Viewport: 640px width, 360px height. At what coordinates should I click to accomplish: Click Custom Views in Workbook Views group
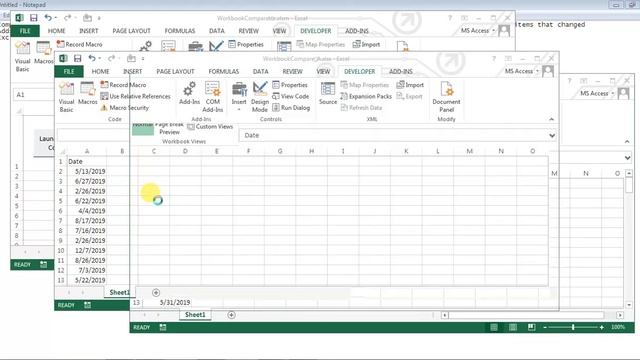click(x=210, y=127)
